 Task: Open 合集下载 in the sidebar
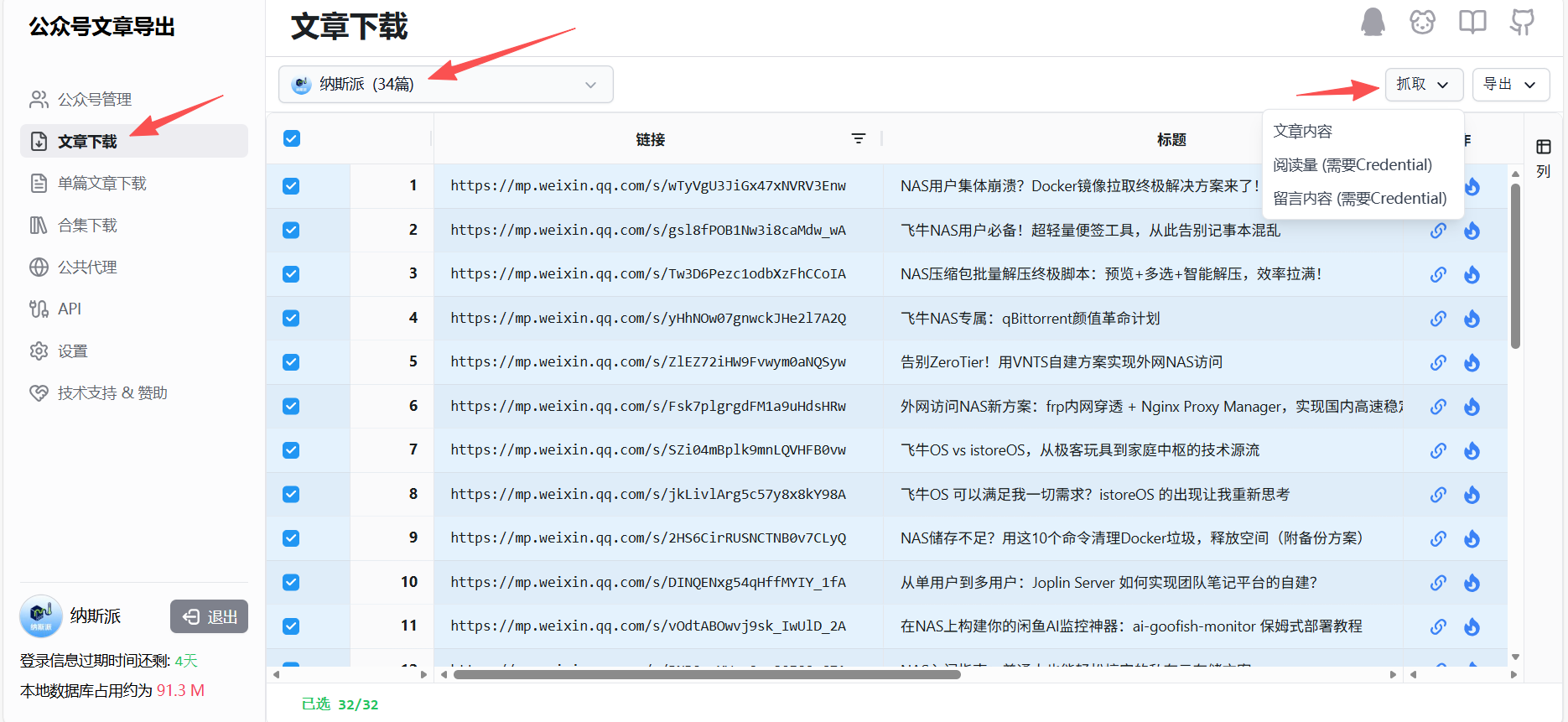point(134,226)
